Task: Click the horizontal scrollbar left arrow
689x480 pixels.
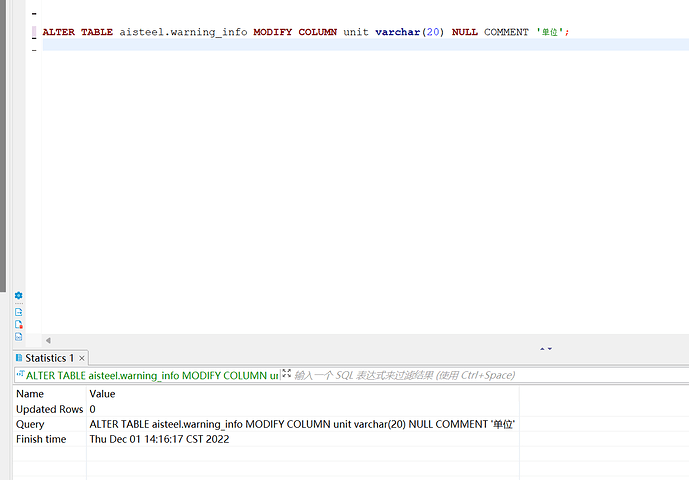Action: tap(48, 340)
